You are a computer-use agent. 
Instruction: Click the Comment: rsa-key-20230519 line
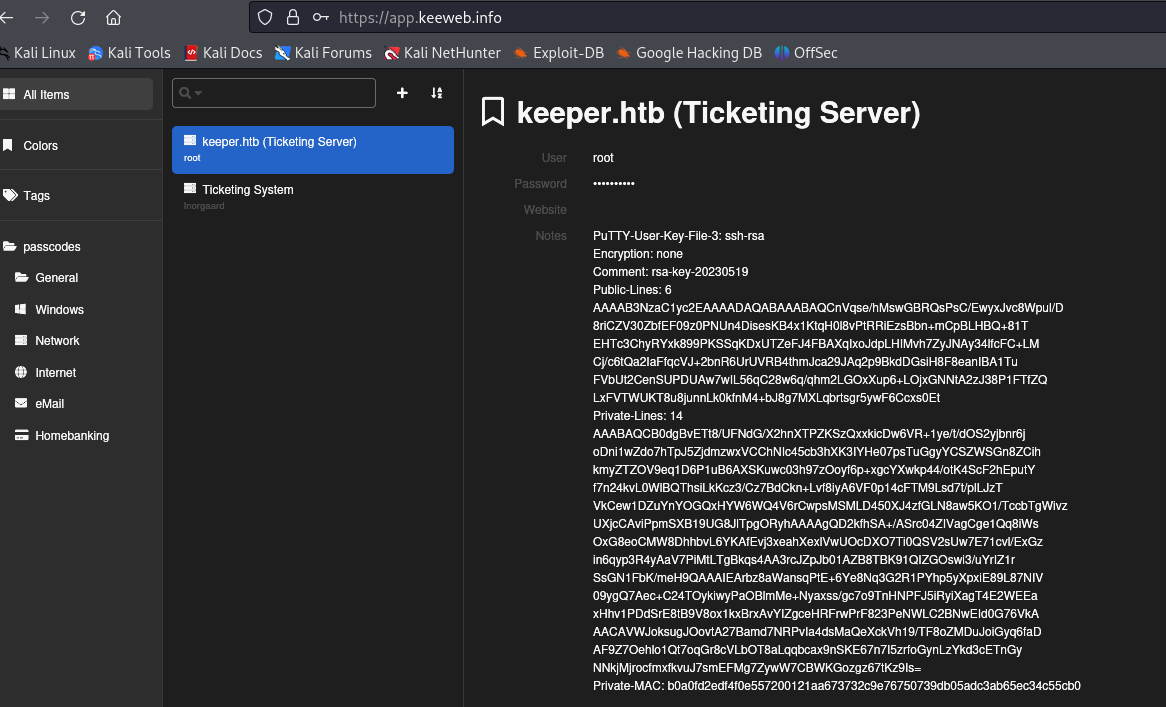coord(670,272)
